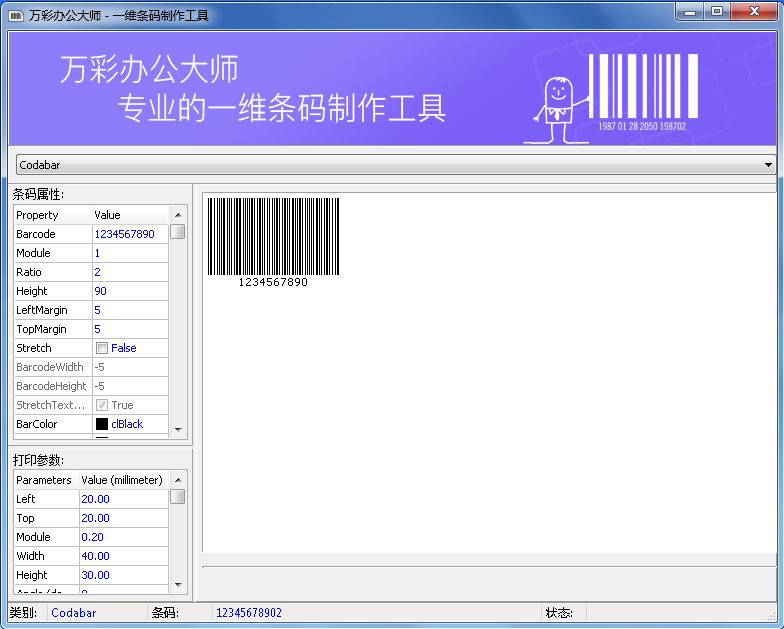Click the Stretch property name
784x629 pixels.
[x=34, y=348]
